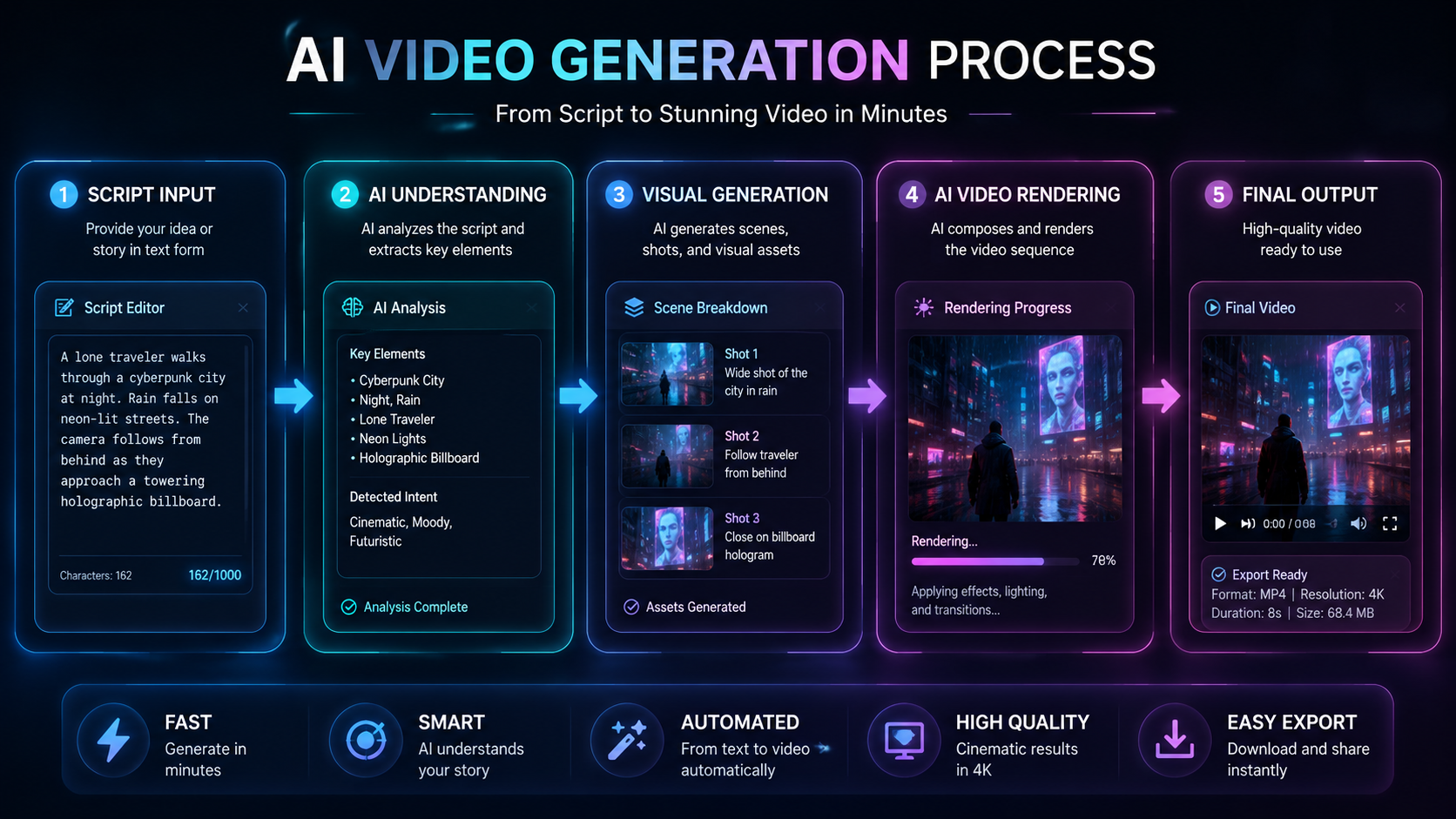
Task: Click the "Rendering..." status text
Action: 944,541
